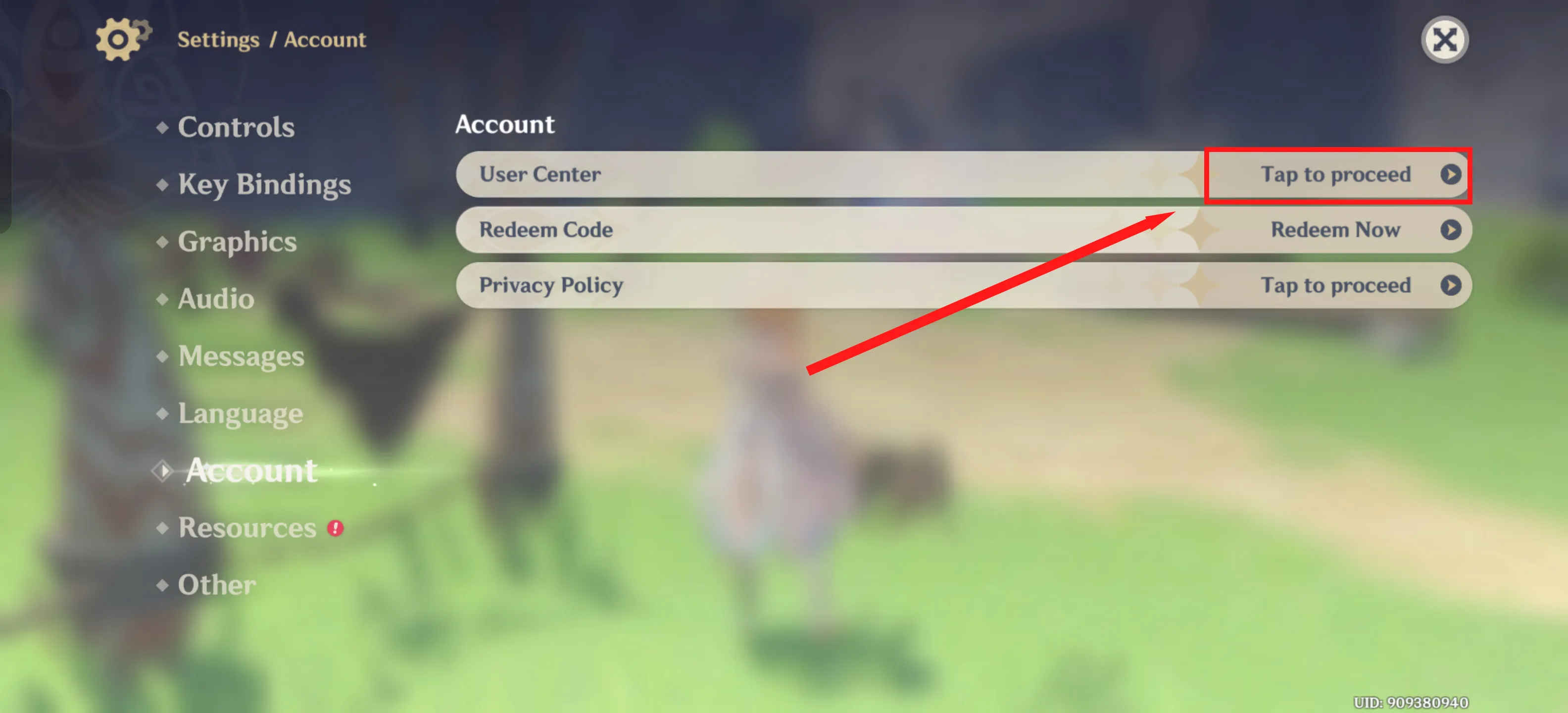Switch to the Audio settings
This screenshot has height=713, width=1568.
[x=216, y=299]
